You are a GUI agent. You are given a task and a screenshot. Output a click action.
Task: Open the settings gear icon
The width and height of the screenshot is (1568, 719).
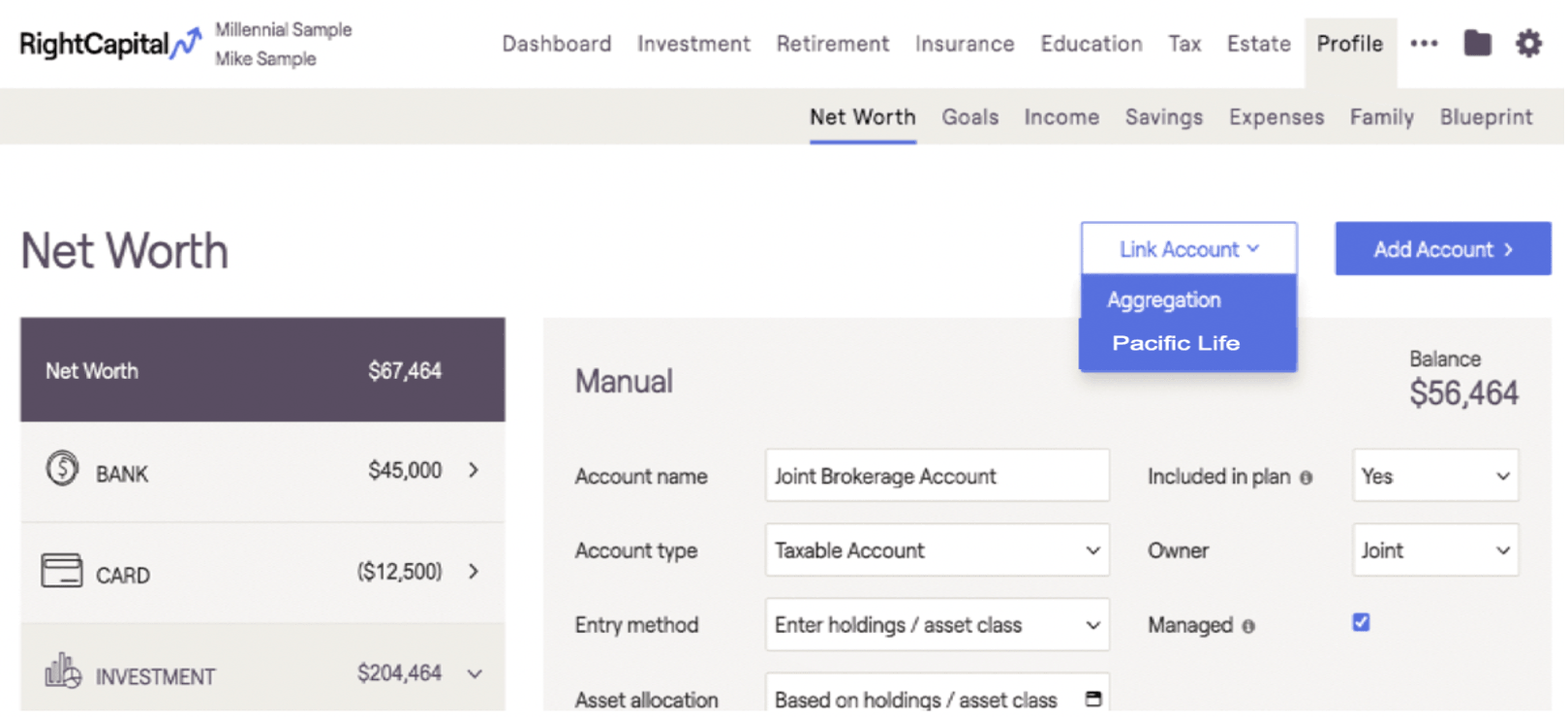click(x=1528, y=44)
